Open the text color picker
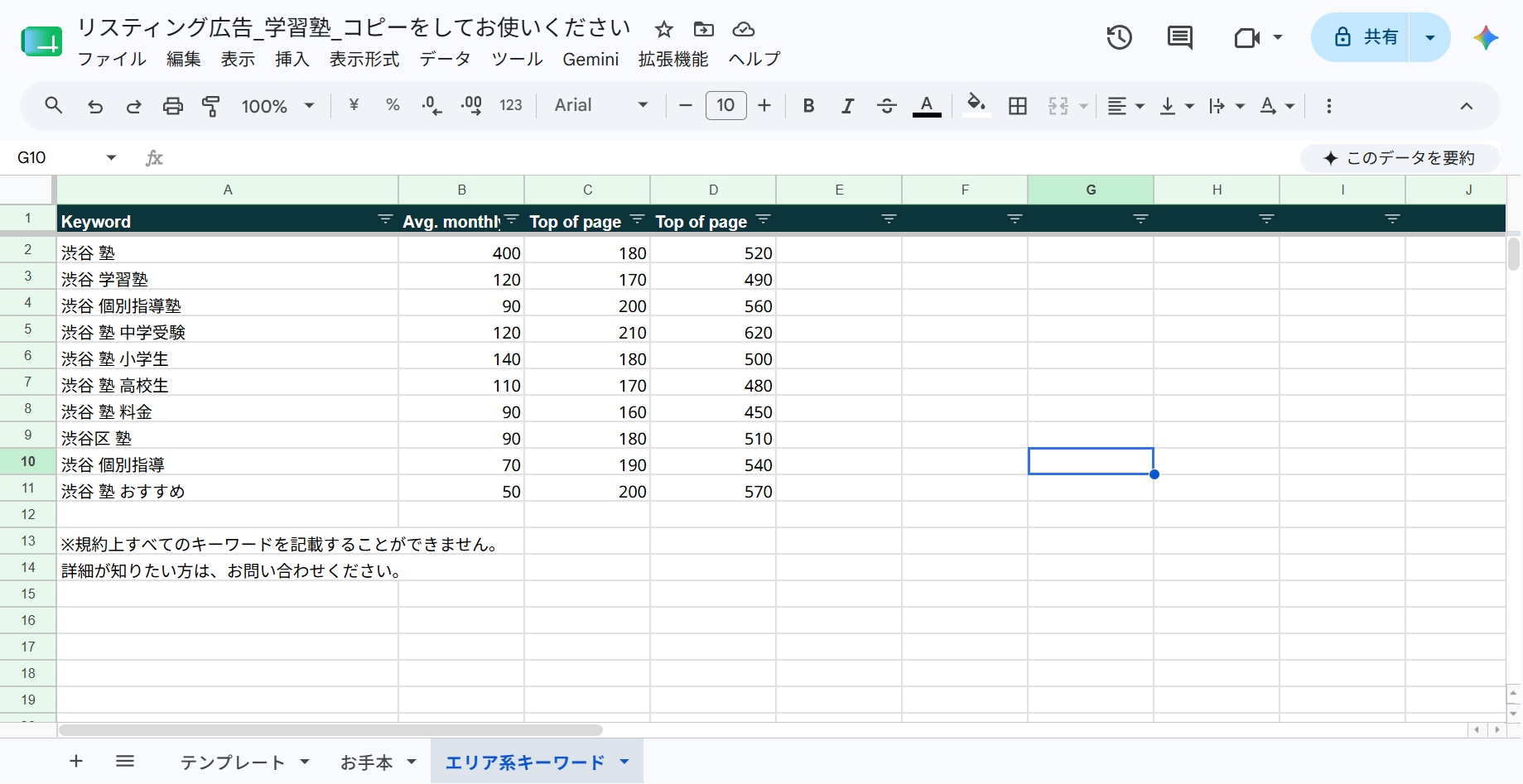 [927, 105]
